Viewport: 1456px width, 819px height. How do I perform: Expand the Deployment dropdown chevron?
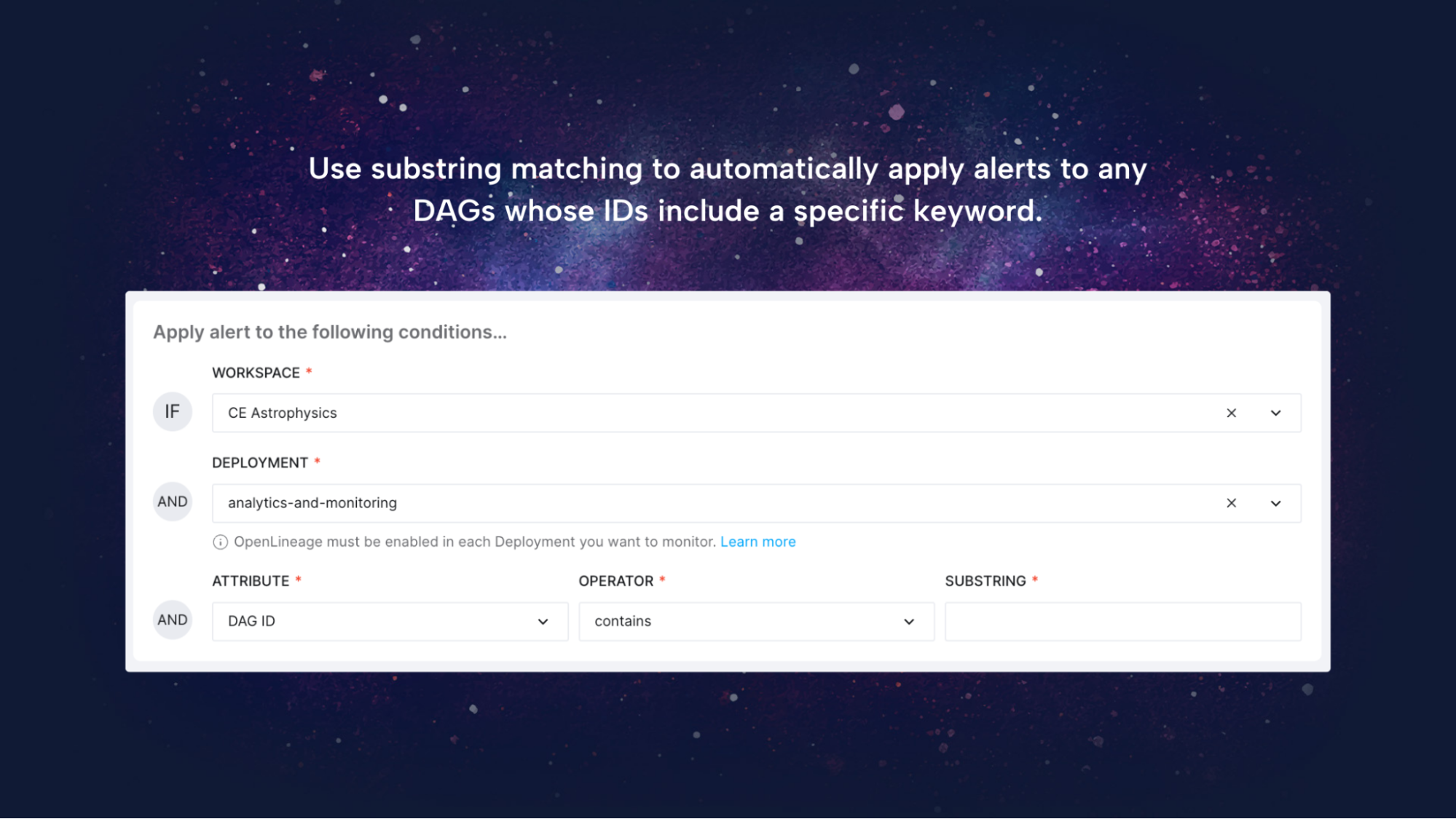tap(1275, 503)
